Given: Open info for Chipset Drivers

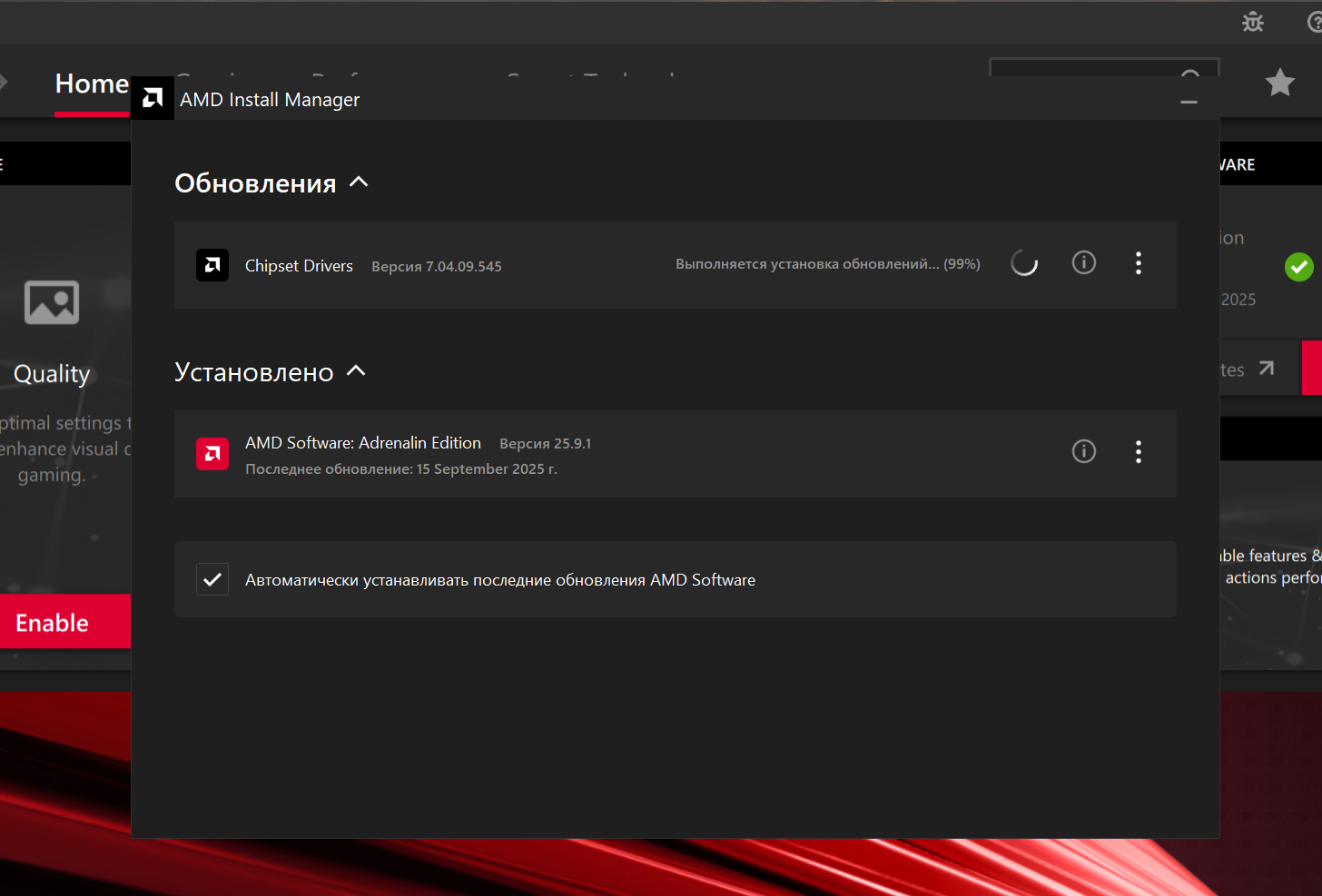Looking at the screenshot, I should 1084,263.
